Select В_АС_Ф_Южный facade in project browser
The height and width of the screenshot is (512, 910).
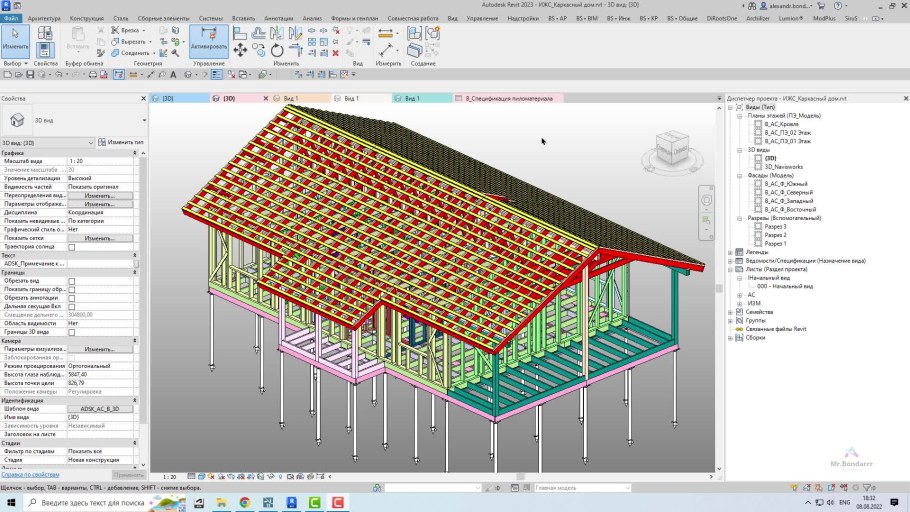click(x=786, y=184)
